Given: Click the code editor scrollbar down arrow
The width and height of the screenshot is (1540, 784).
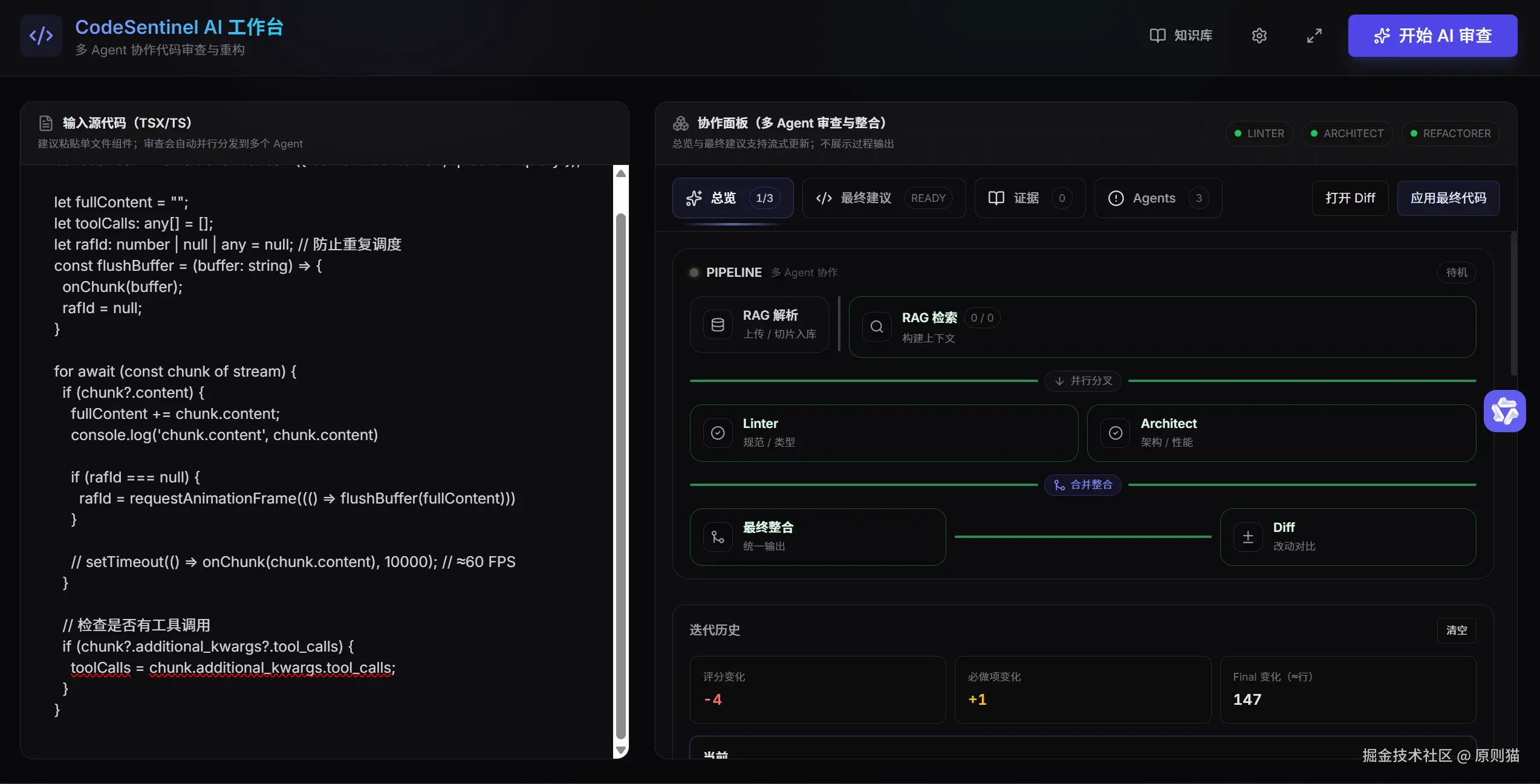Looking at the screenshot, I should [x=620, y=750].
